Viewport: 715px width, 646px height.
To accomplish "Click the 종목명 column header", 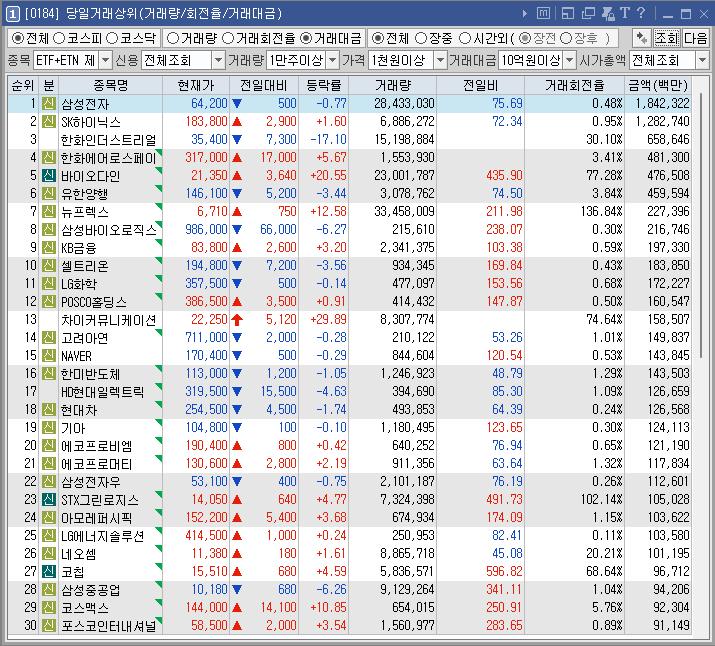I will click(x=110, y=85).
